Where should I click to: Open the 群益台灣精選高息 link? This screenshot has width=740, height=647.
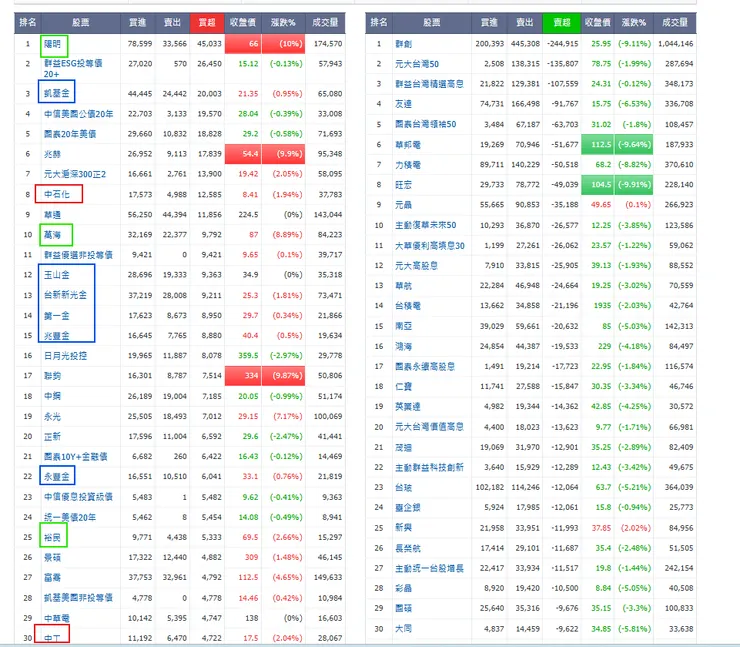point(429,84)
